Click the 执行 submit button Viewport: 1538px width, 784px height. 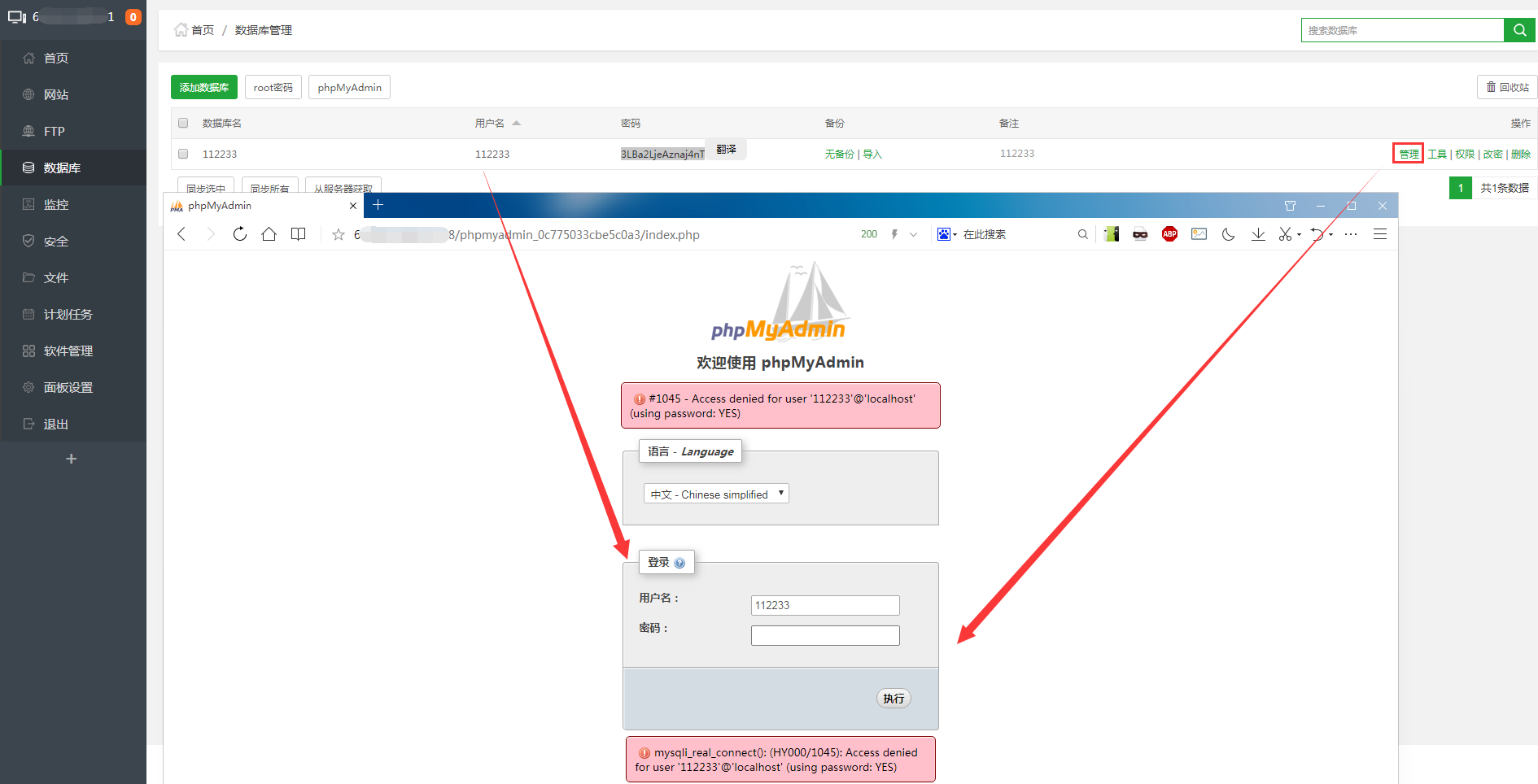coord(894,699)
